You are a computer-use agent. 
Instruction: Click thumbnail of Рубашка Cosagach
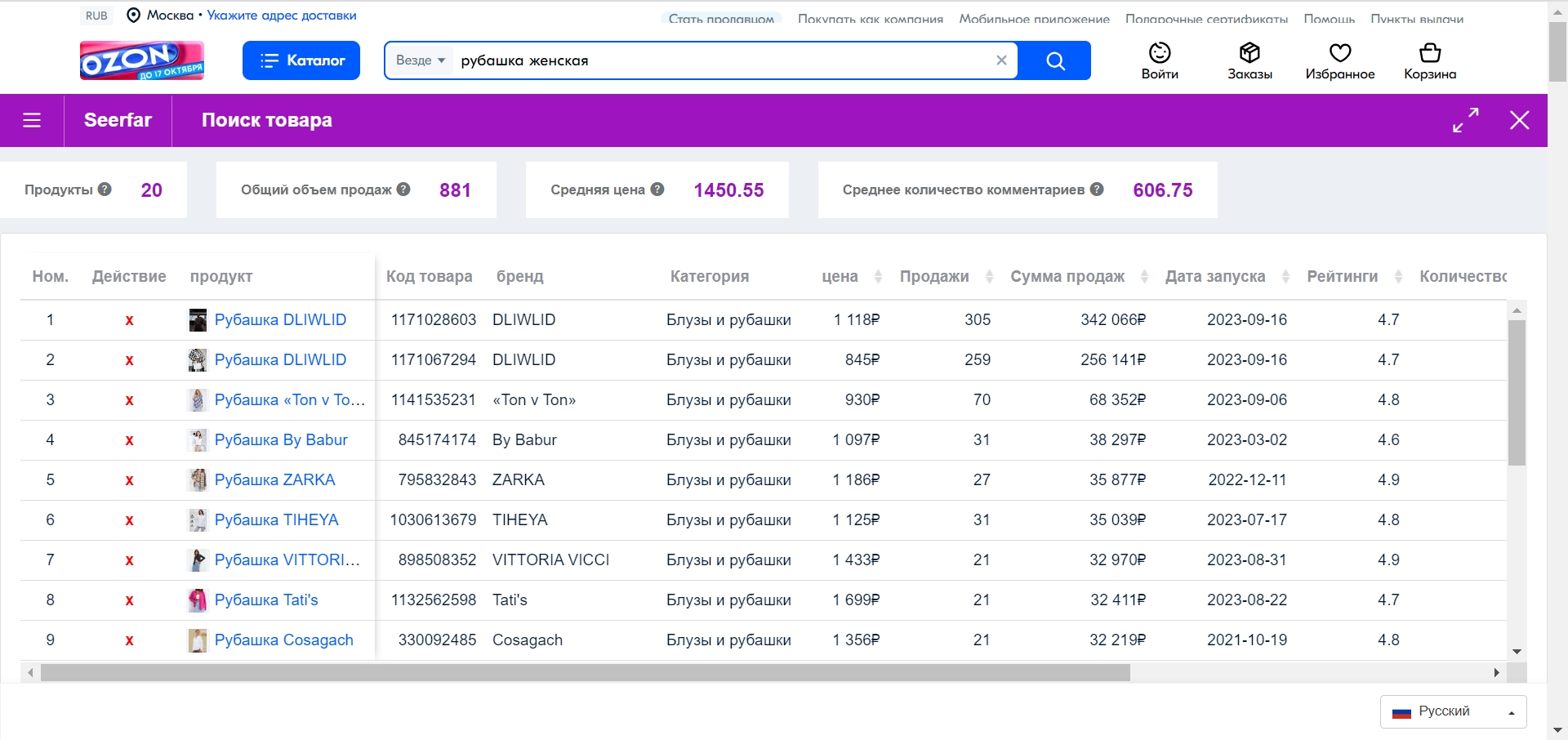pos(198,640)
